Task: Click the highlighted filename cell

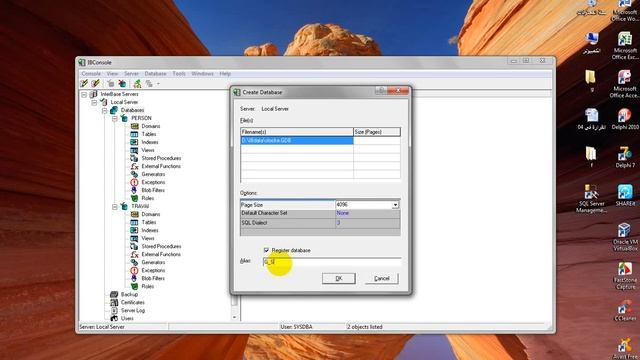Action: pos(297,140)
